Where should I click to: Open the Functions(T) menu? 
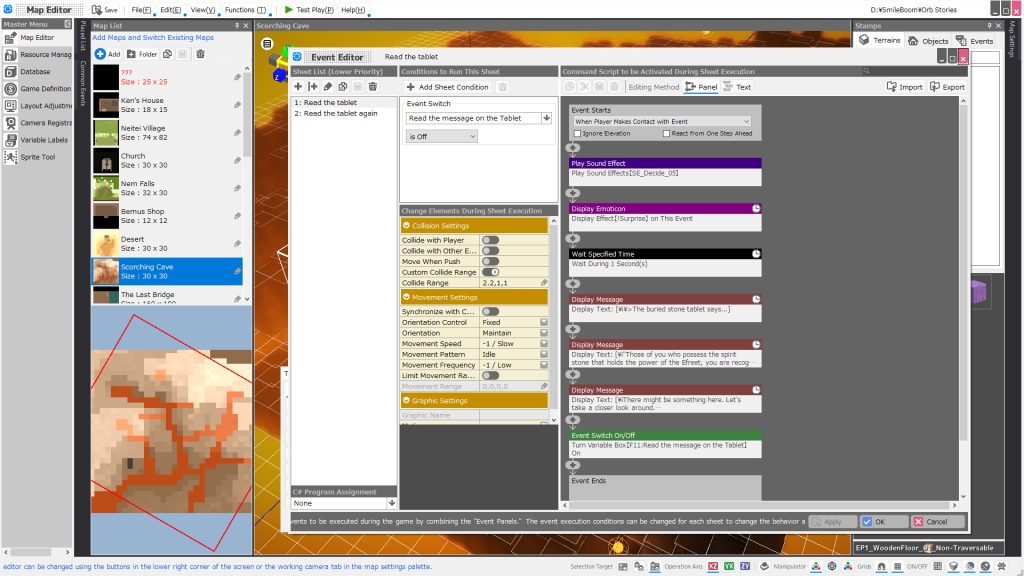point(245,10)
